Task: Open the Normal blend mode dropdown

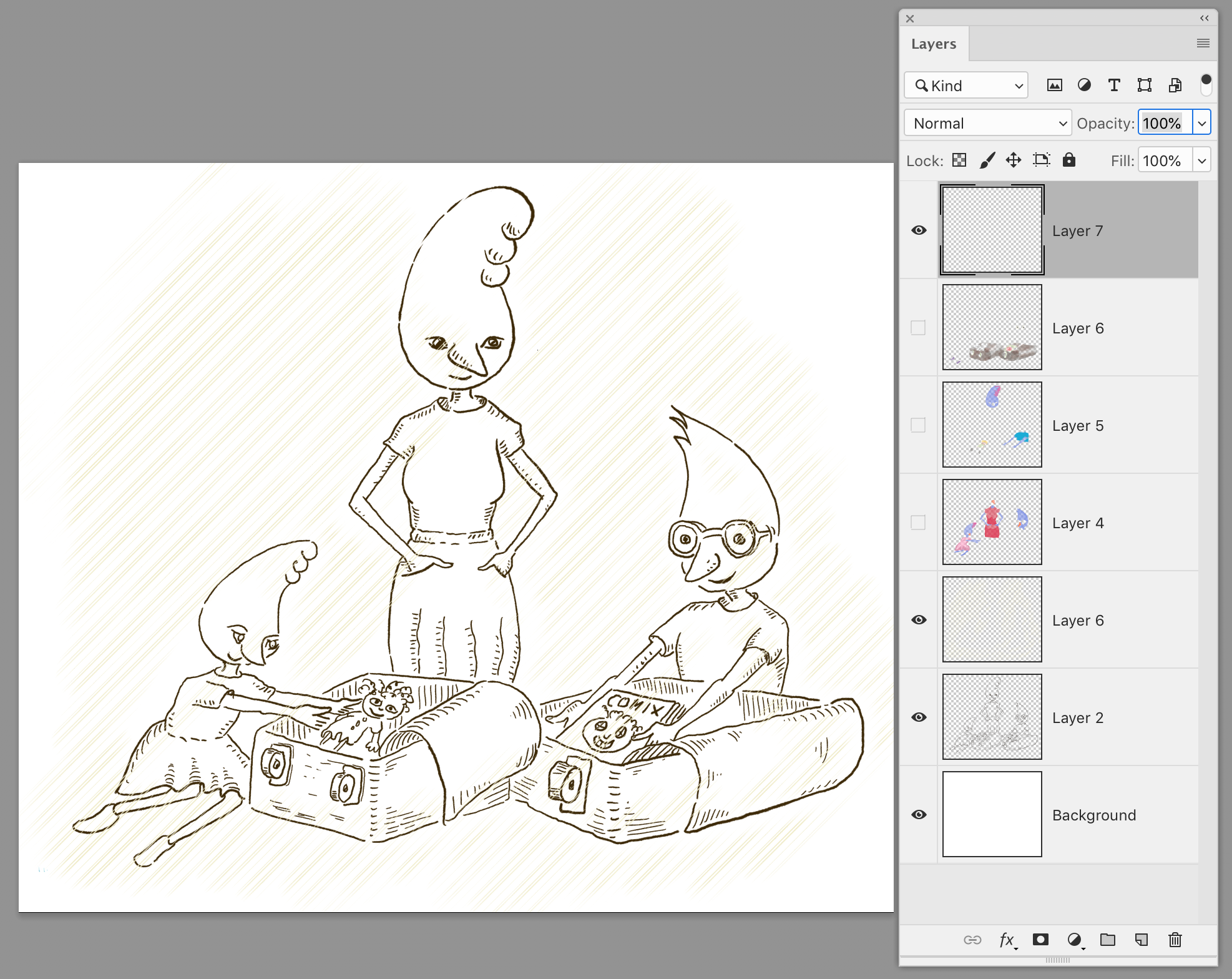Action: click(988, 123)
